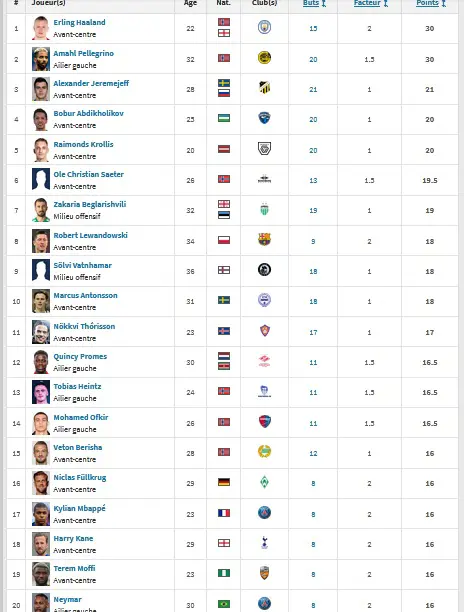Click the Bodø/Glimt crest in Pellegrino's row
This screenshot has height=612, width=464.
[x=265, y=58]
